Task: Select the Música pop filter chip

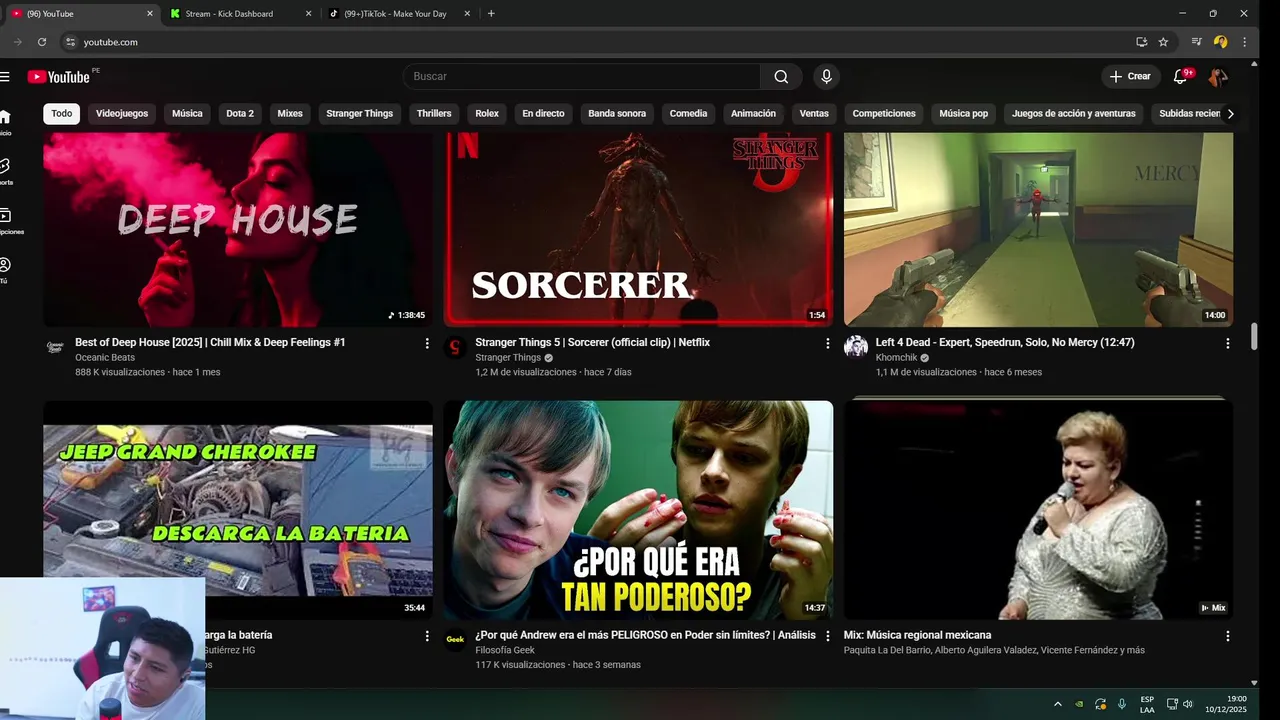Action: click(x=963, y=114)
